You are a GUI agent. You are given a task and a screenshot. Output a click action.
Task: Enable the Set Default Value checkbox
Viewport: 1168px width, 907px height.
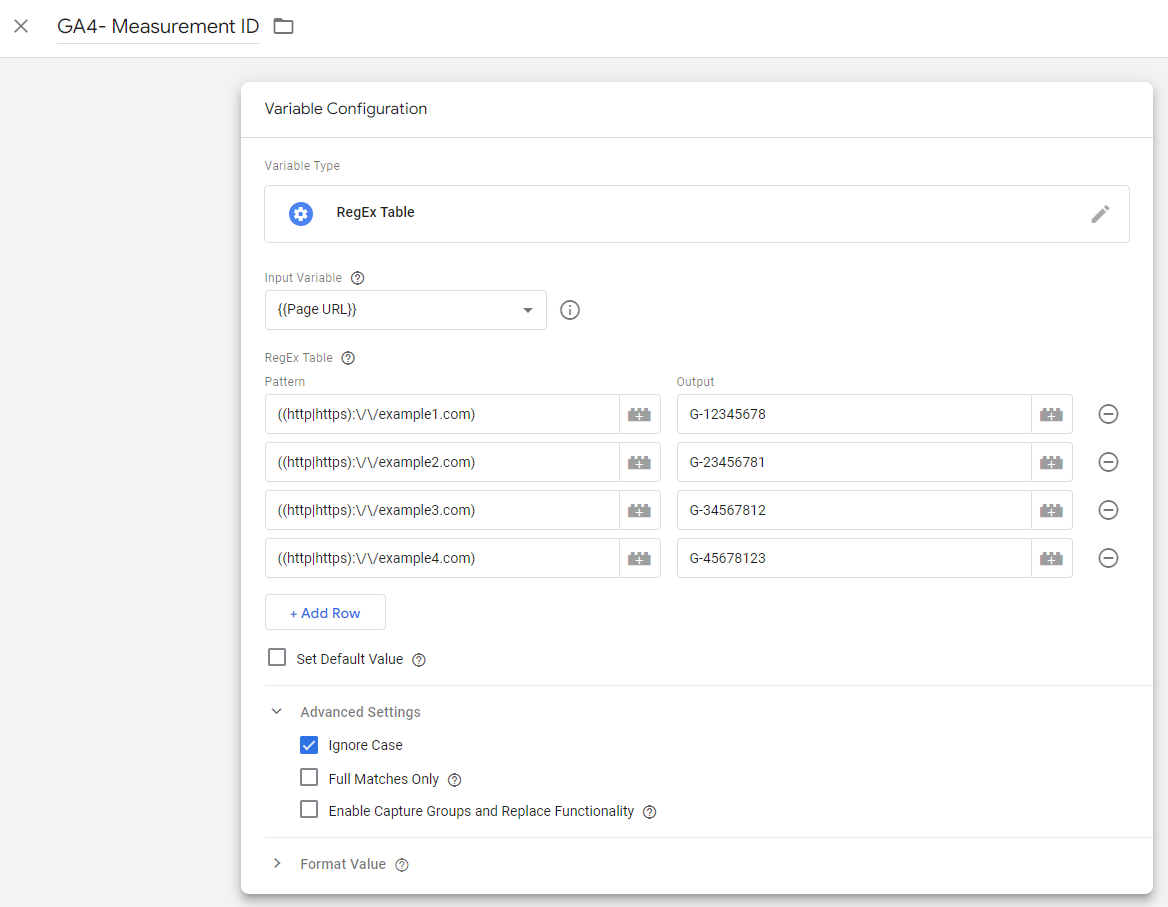[x=277, y=658]
